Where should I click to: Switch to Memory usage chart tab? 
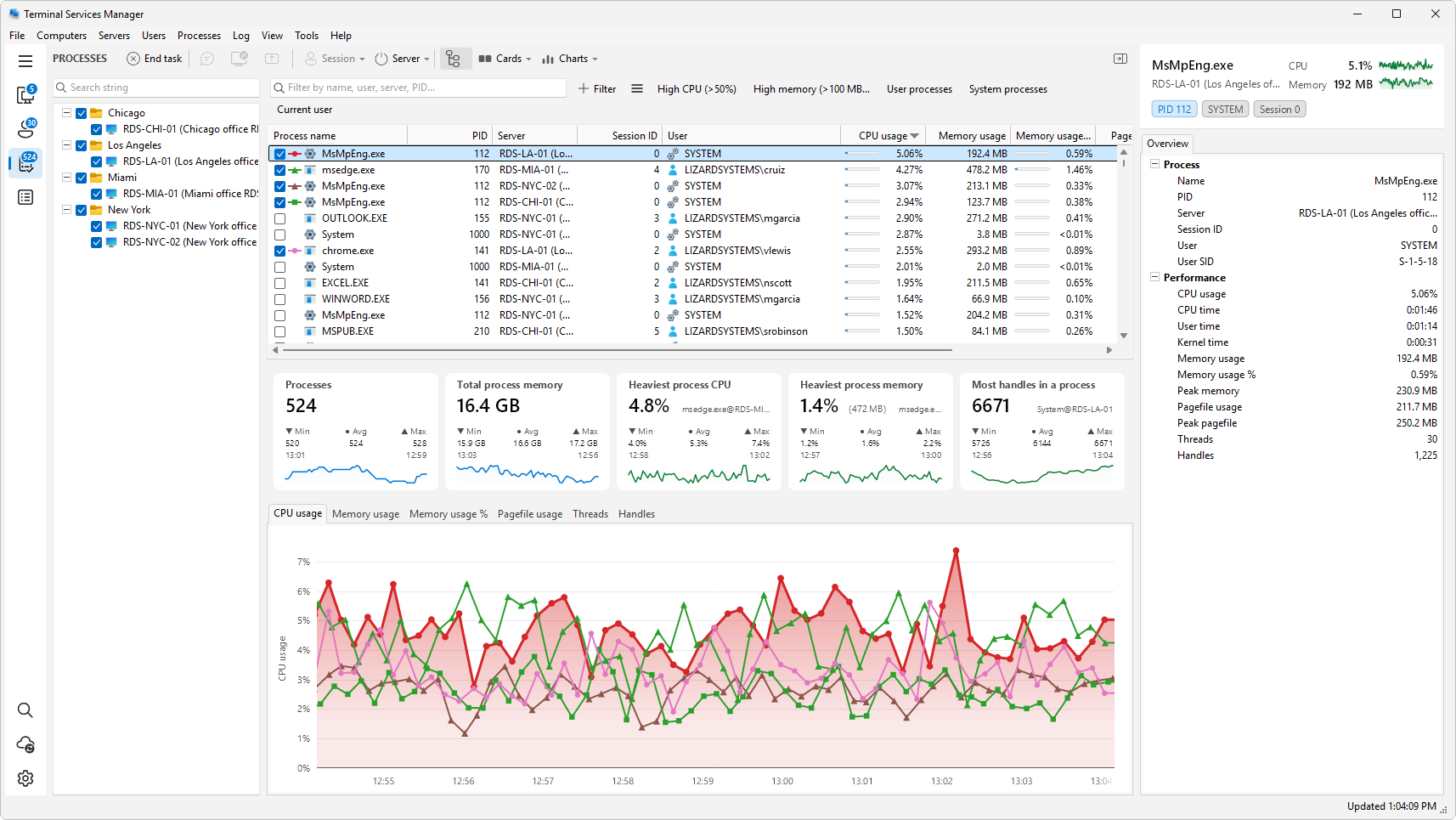point(365,514)
